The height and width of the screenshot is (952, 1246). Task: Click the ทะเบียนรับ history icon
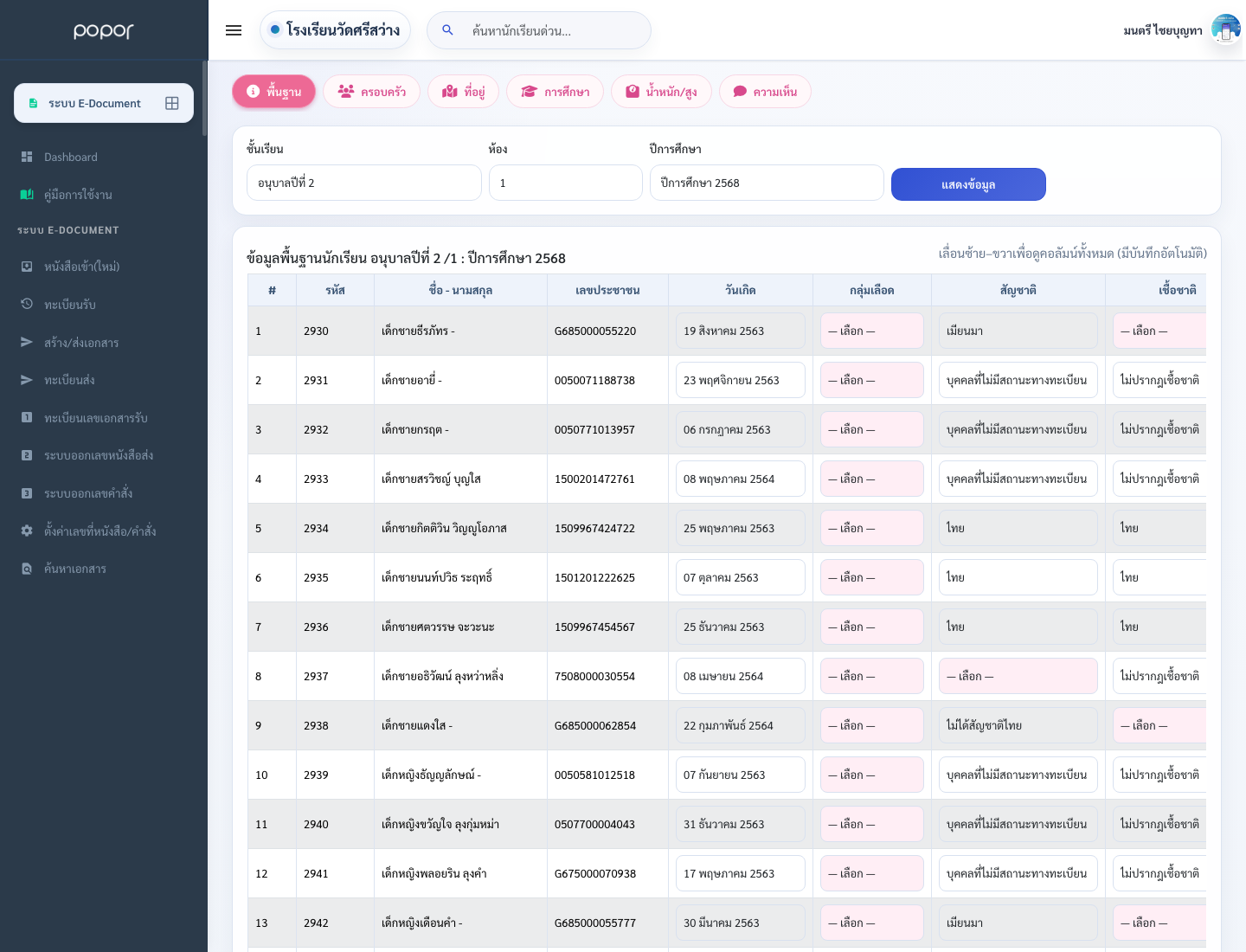pyautogui.click(x=27, y=304)
